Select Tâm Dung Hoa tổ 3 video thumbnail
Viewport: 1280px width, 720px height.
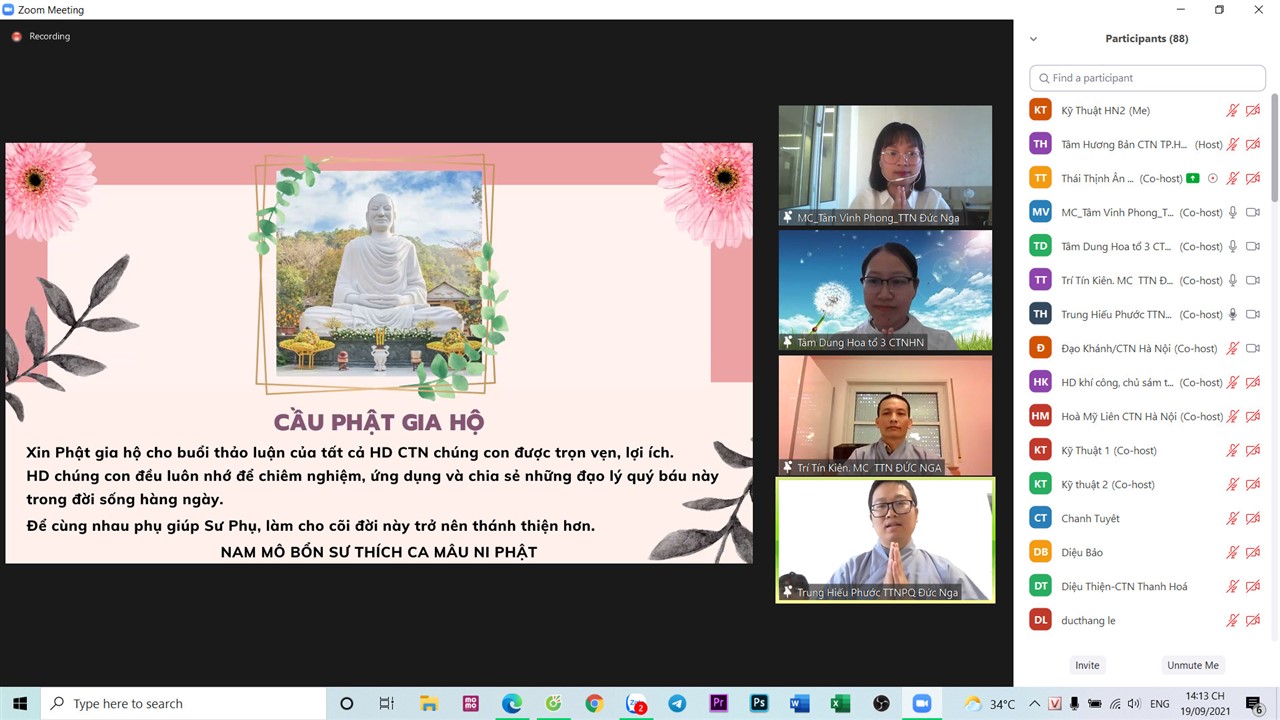pos(885,291)
